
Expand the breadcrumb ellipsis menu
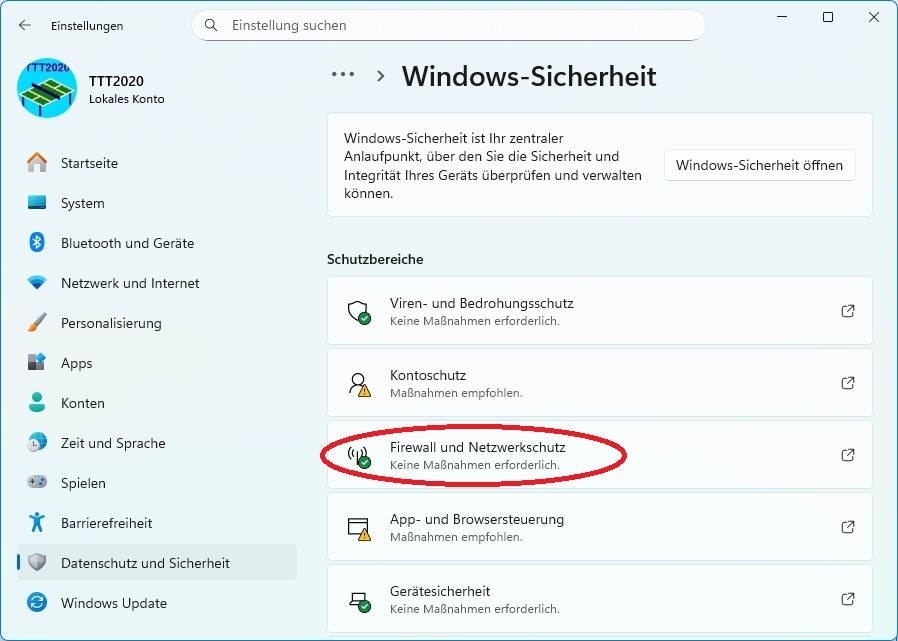(342, 74)
